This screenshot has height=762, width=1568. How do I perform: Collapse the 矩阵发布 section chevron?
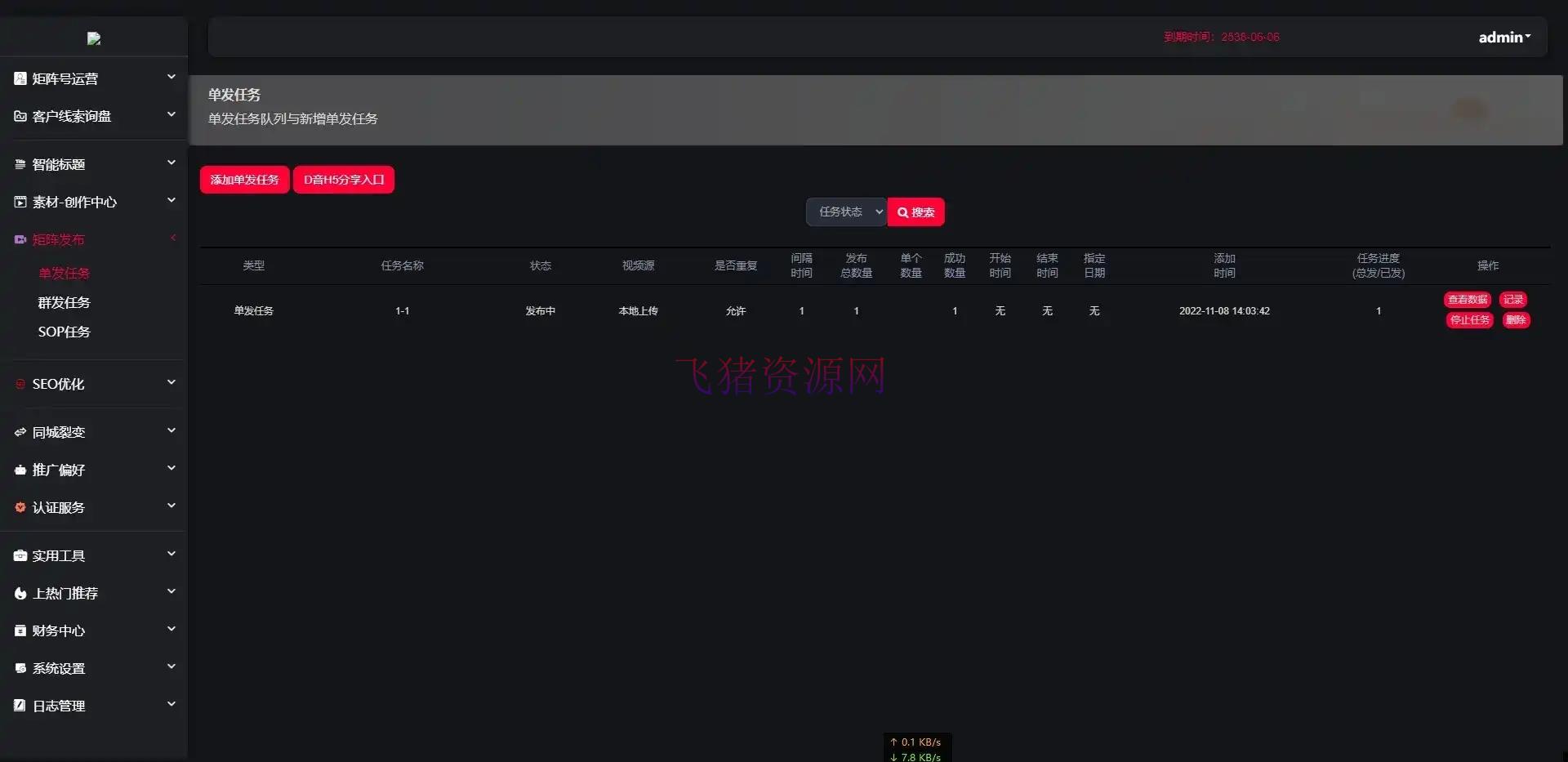(x=173, y=238)
